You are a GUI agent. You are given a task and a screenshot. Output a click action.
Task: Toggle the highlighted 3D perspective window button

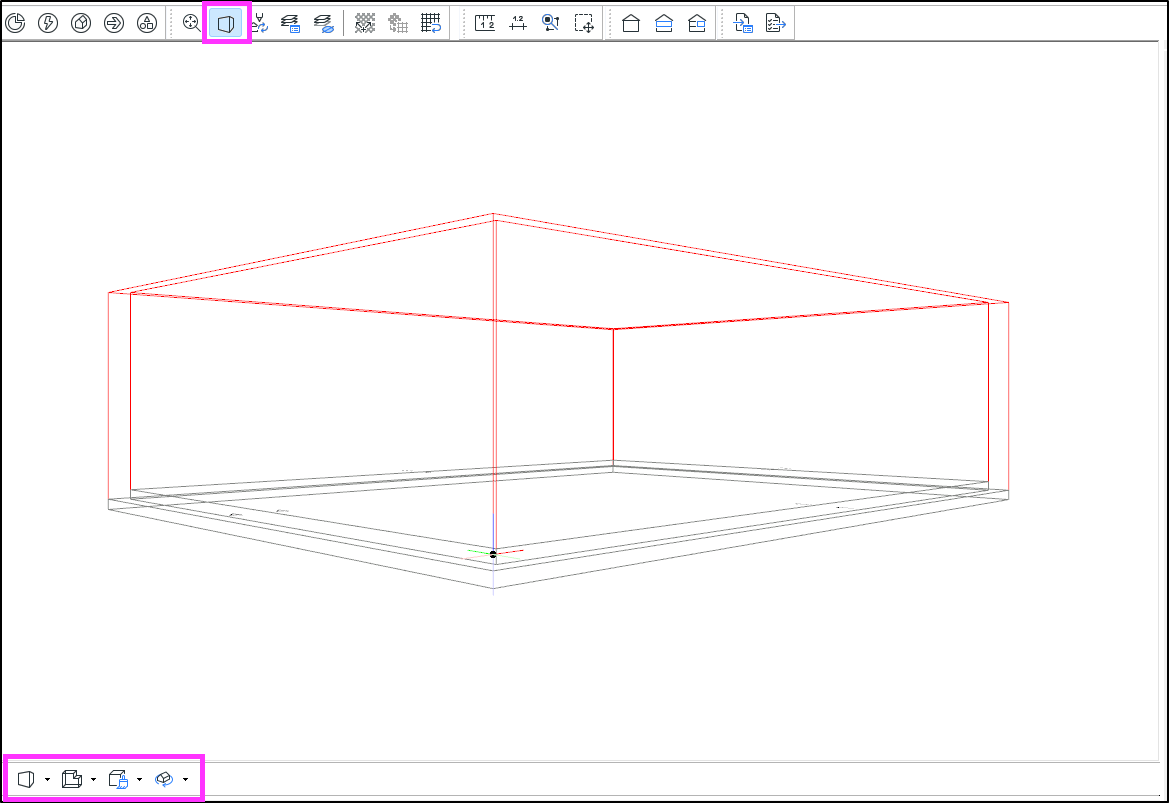(226, 24)
